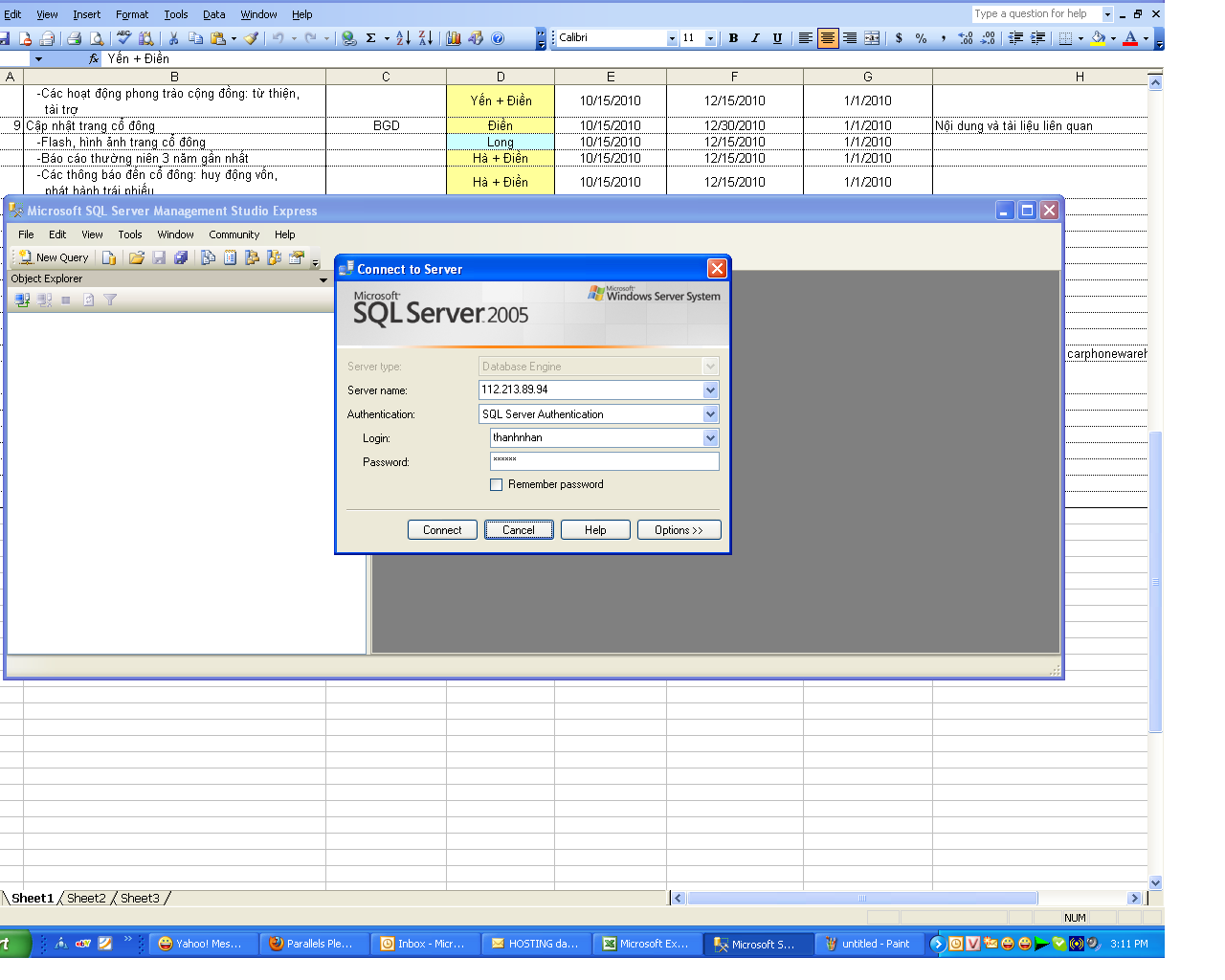The width and height of the screenshot is (1225, 980).
Task: Open Excel Insert menu
Action: [x=86, y=14]
